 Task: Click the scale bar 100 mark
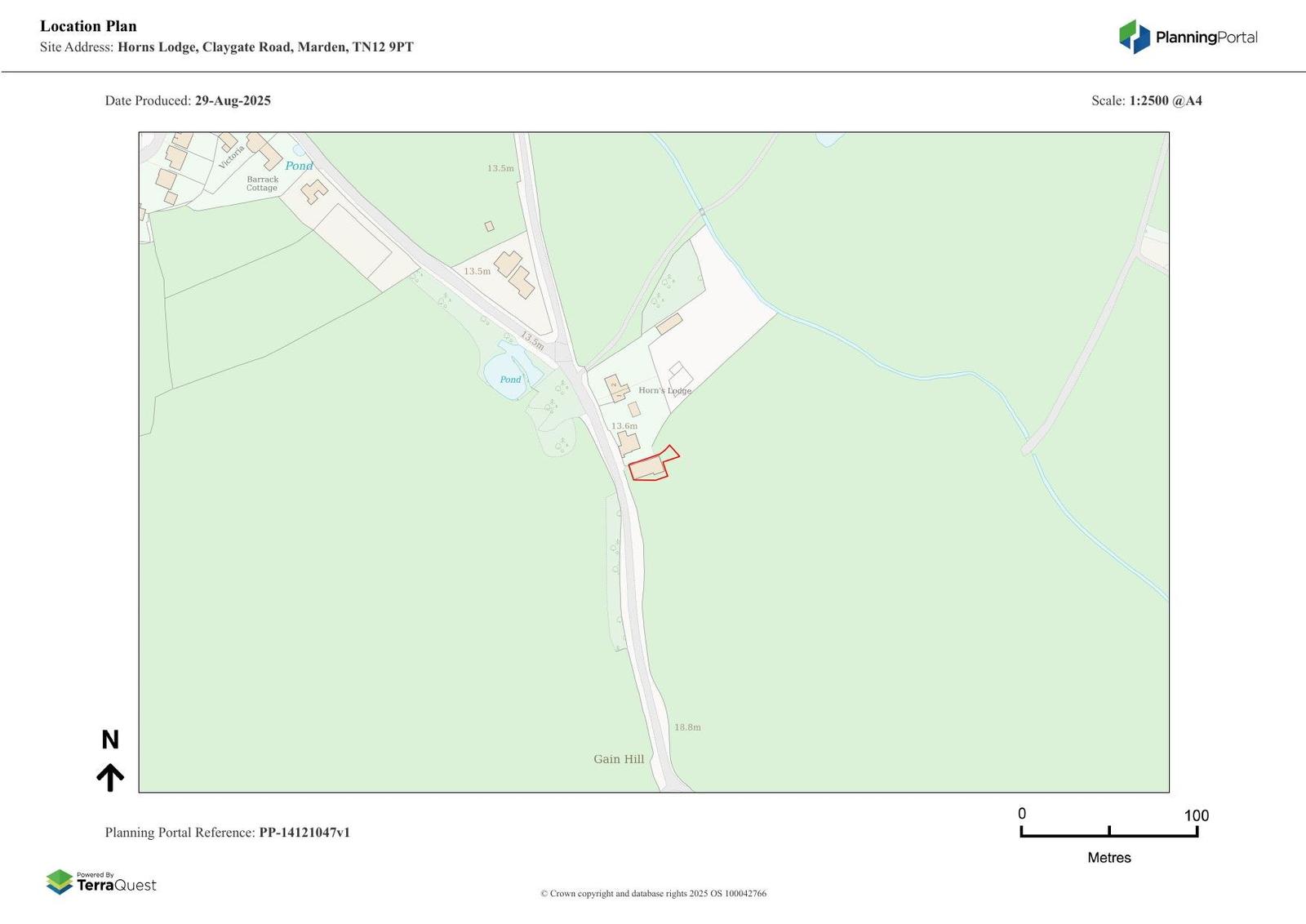click(1197, 815)
